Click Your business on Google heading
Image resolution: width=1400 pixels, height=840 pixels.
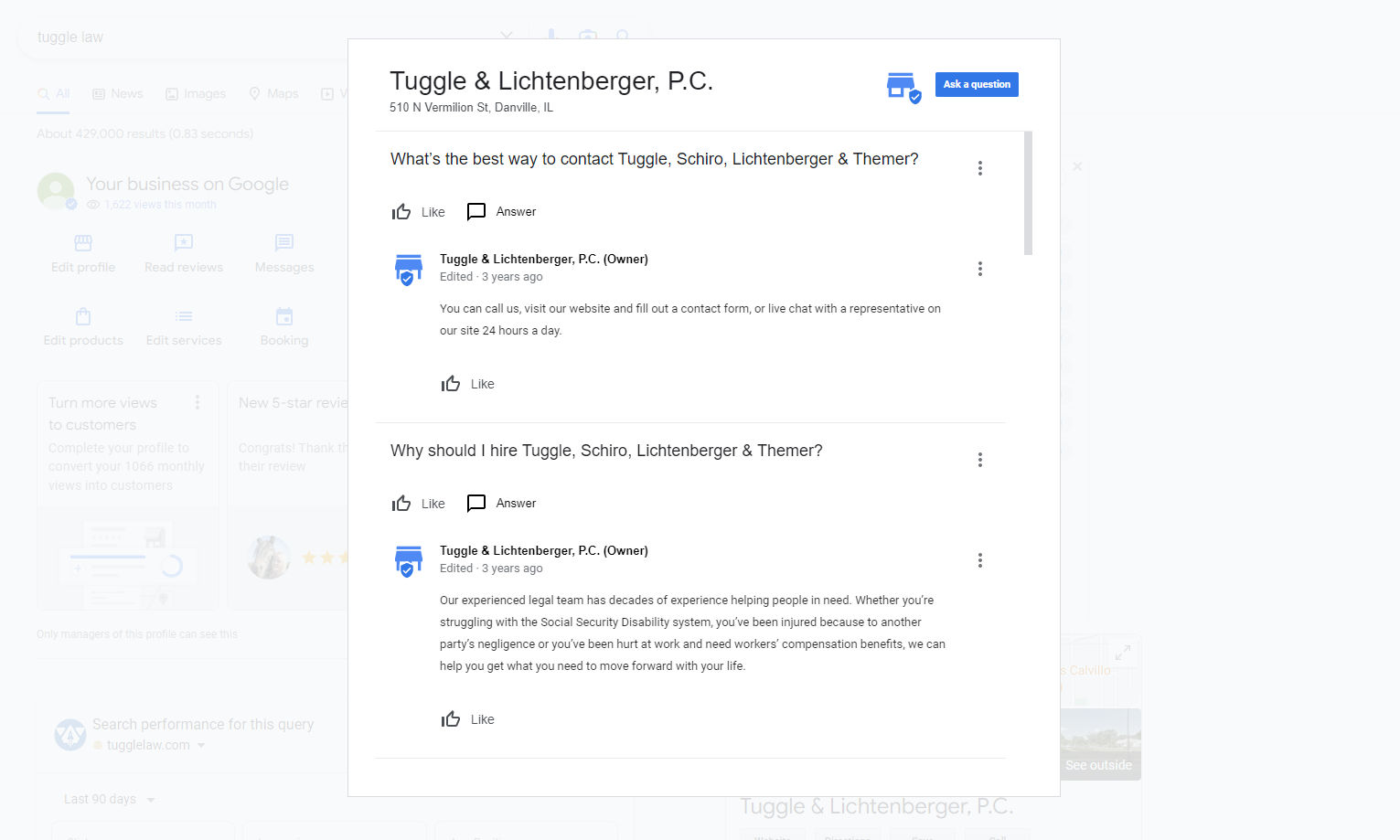pyautogui.click(x=187, y=184)
